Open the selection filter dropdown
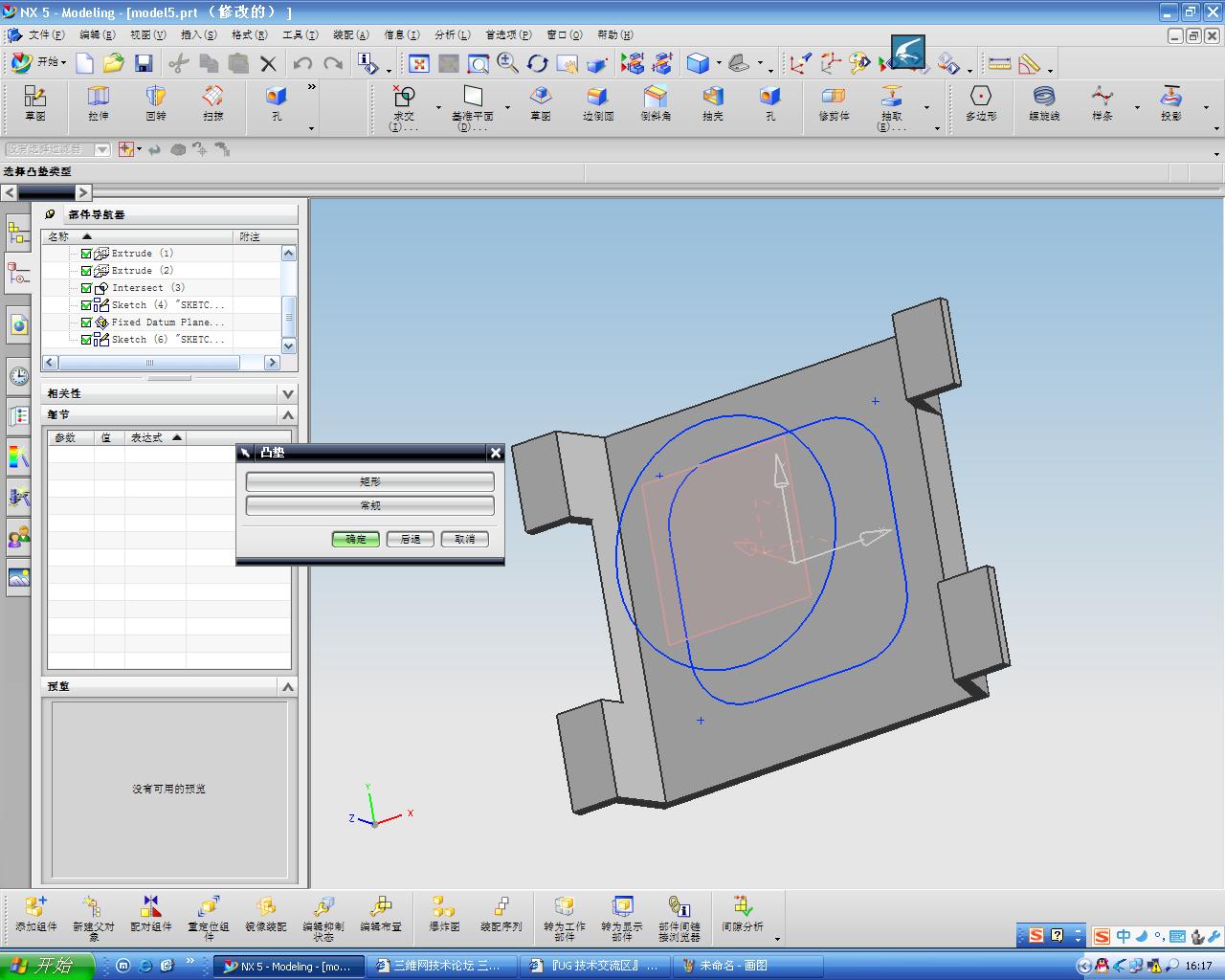This screenshot has width=1225, height=980. pyautogui.click(x=102, y=149)
